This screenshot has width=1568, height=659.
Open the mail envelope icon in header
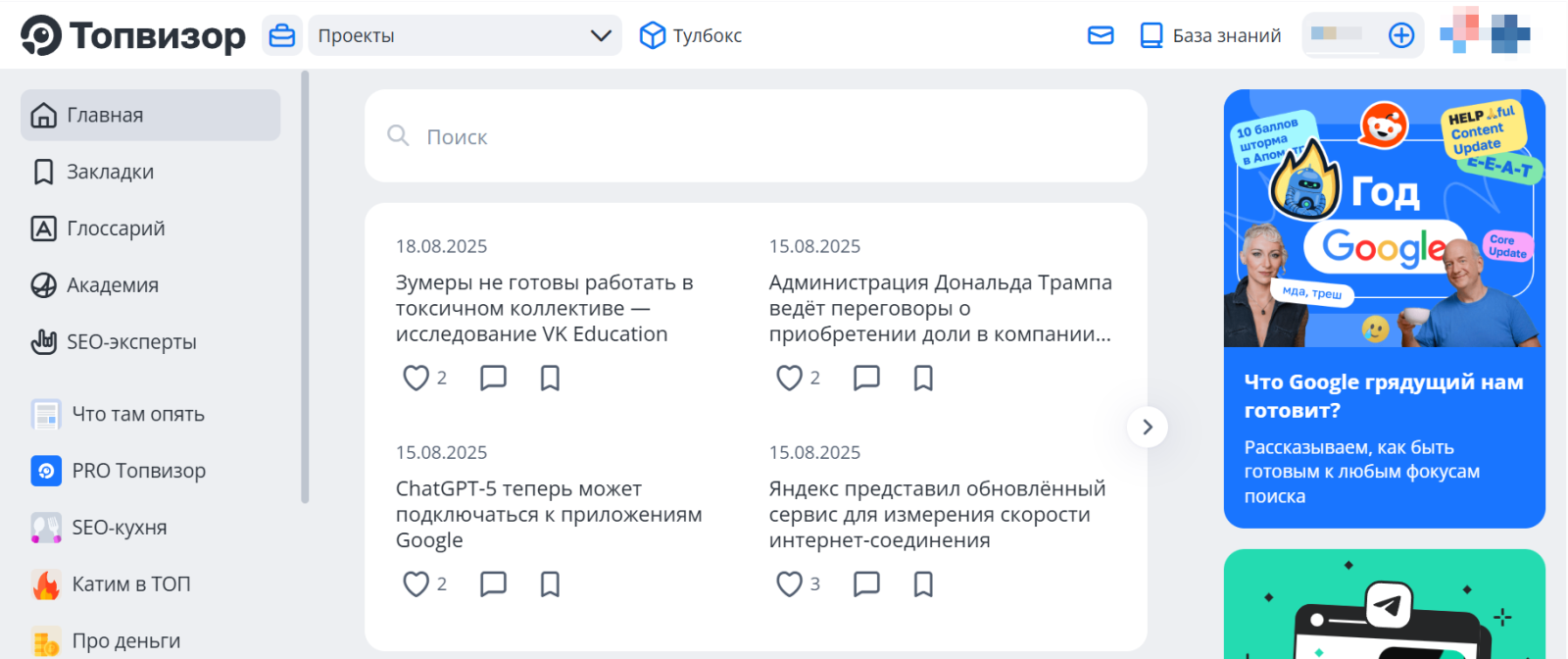pyautogui.click(x=1101, y=36)
